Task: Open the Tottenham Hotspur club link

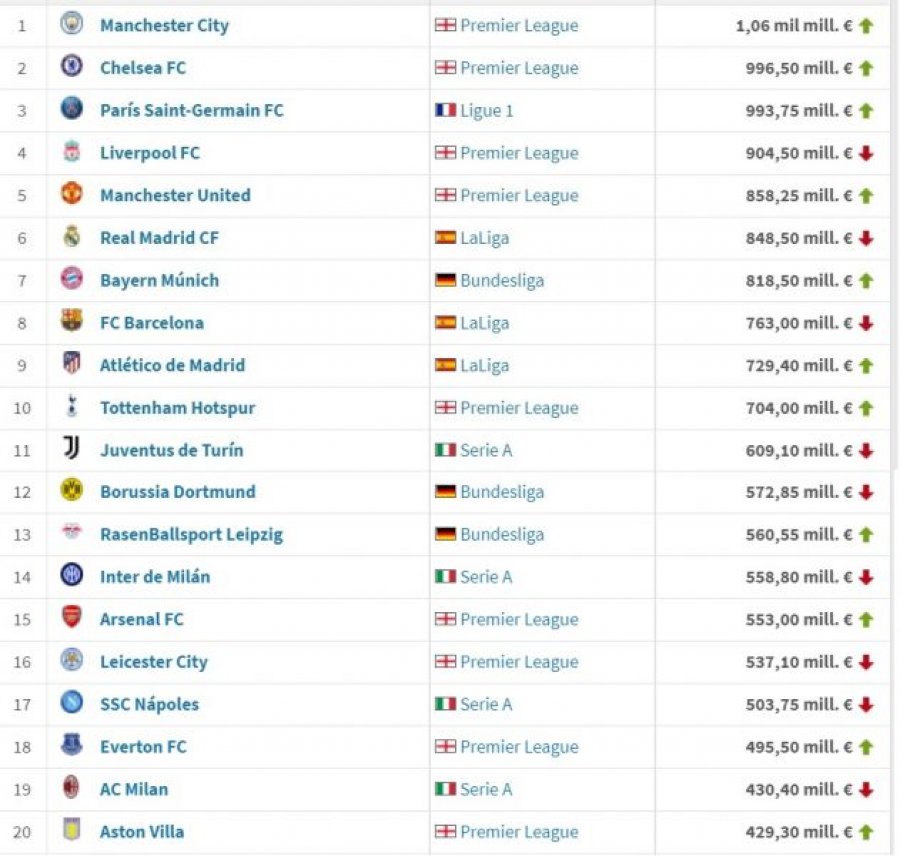Action: 177,408
